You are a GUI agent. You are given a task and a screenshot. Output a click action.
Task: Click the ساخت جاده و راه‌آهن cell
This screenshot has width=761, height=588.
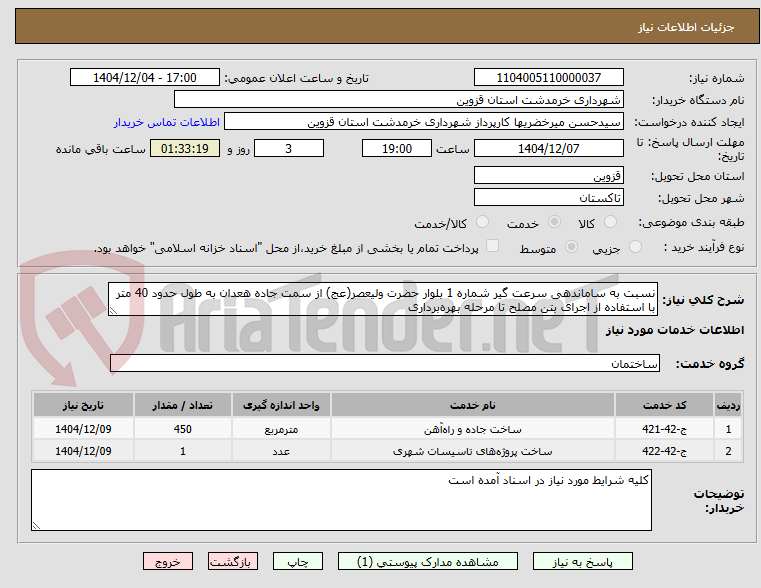coord(473,429)
